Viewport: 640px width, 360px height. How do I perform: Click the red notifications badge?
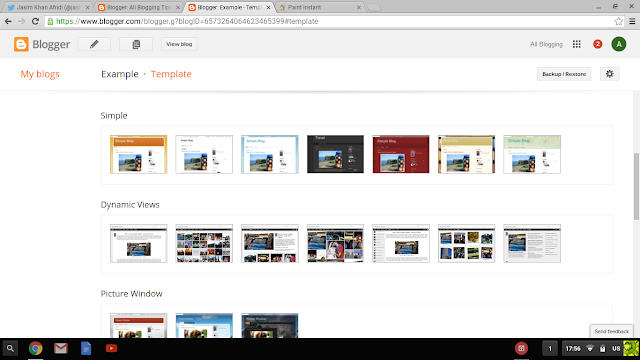pyautogui.click(x=598, y=44)
